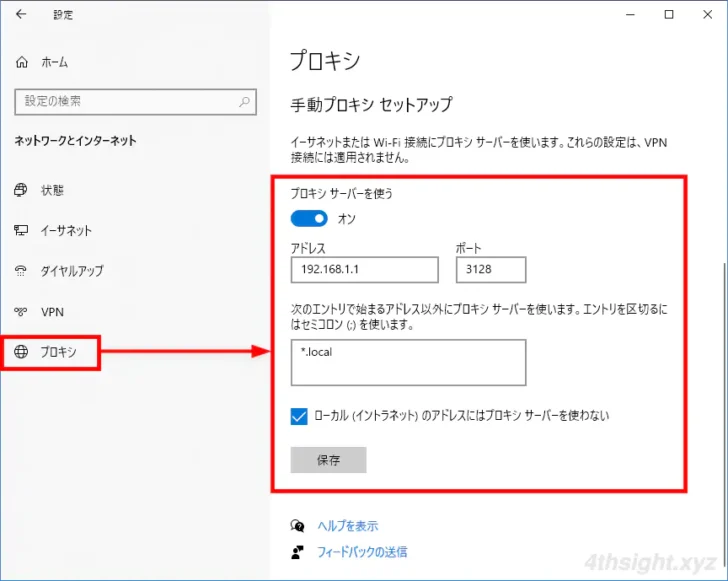Click the search magnifier icon
Viewport: 728px width, 581px height.
pos(244,102)
